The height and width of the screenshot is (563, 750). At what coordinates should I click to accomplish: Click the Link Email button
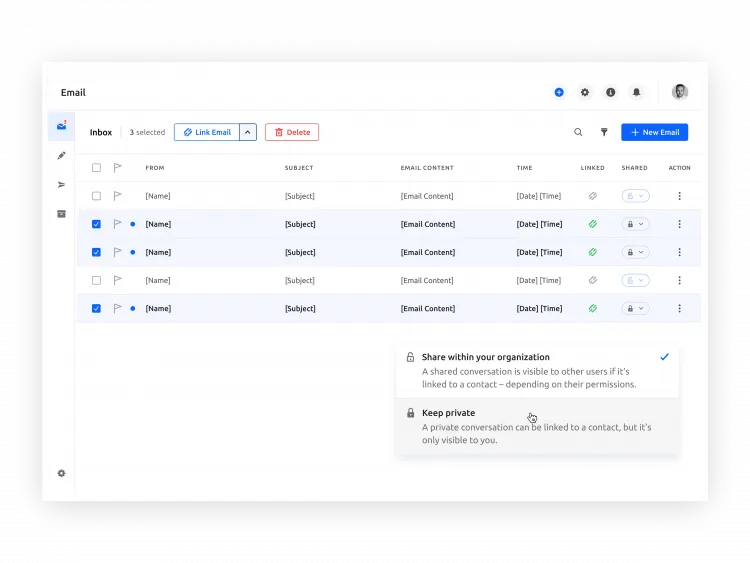point(207,132)
